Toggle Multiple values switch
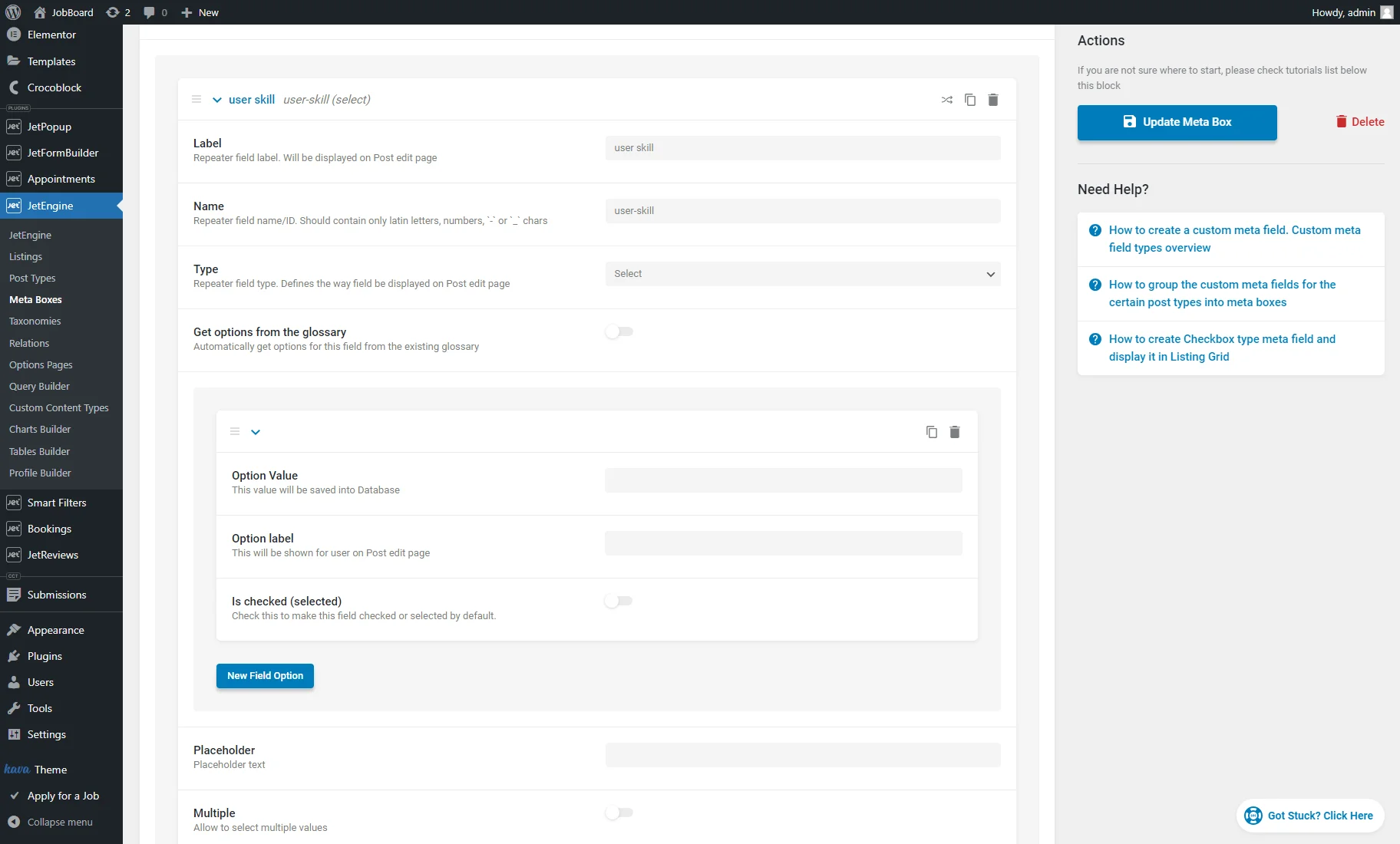This screenshot has height=844, width=1400. coord(619,813)
